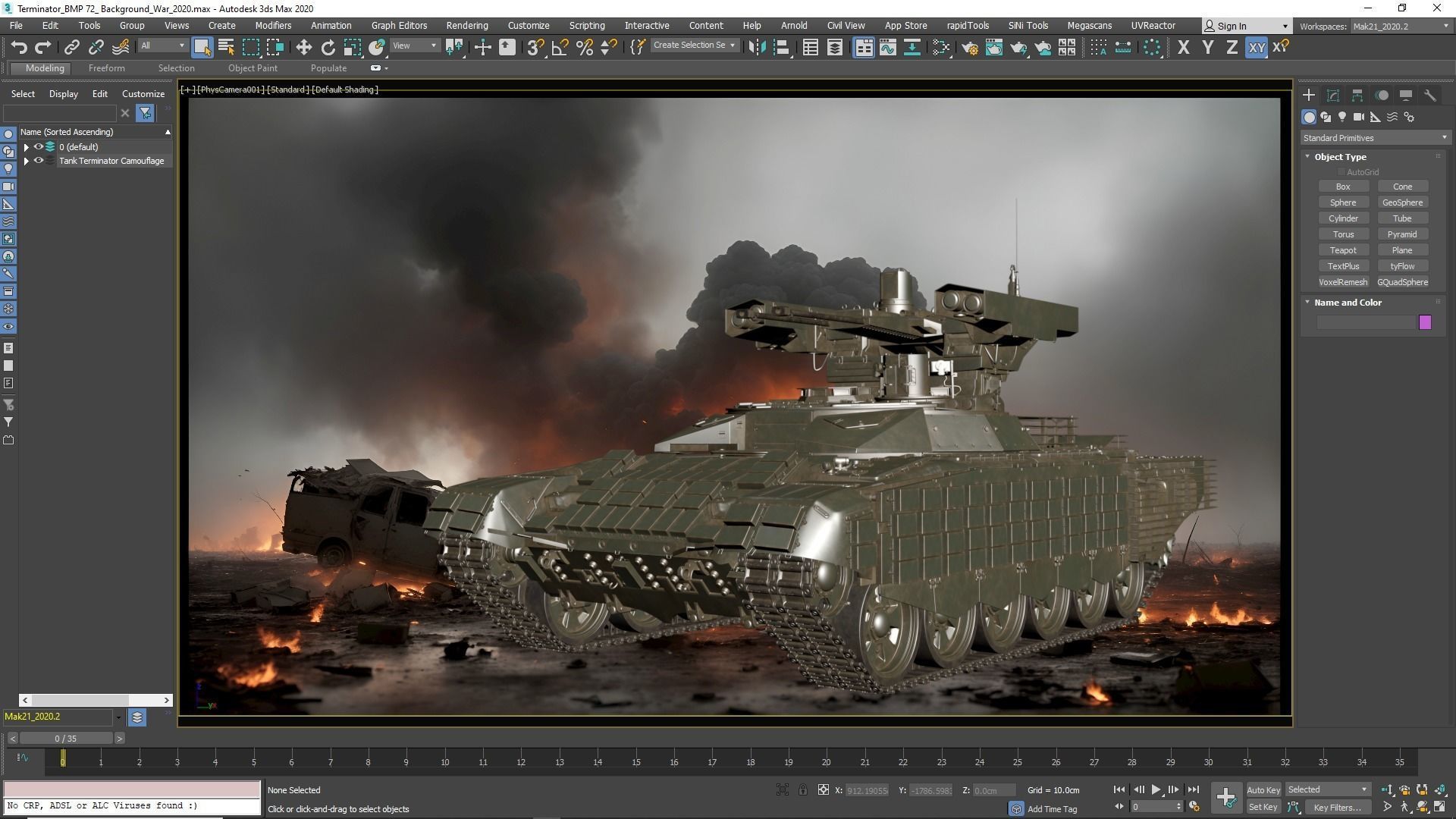Click the GeoSphere object type button
Viewport: 1456px width, 819px height.
(1402, 202)
